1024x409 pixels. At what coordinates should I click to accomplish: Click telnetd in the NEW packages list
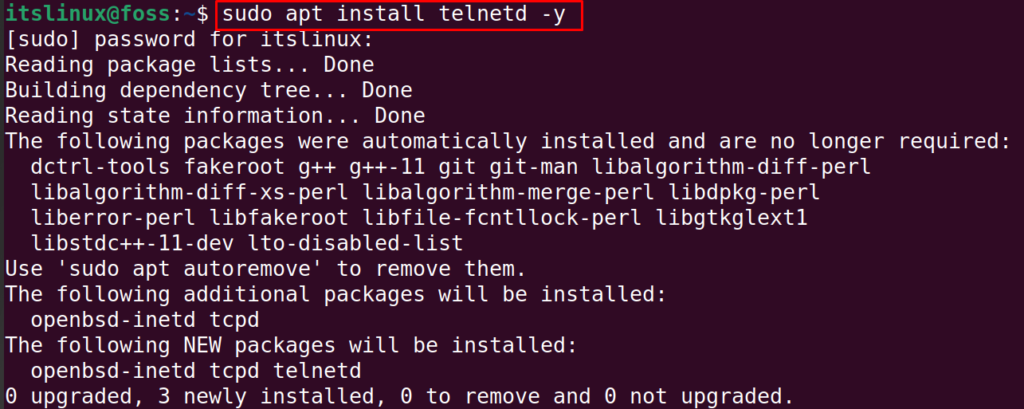(x=317, y=371)
